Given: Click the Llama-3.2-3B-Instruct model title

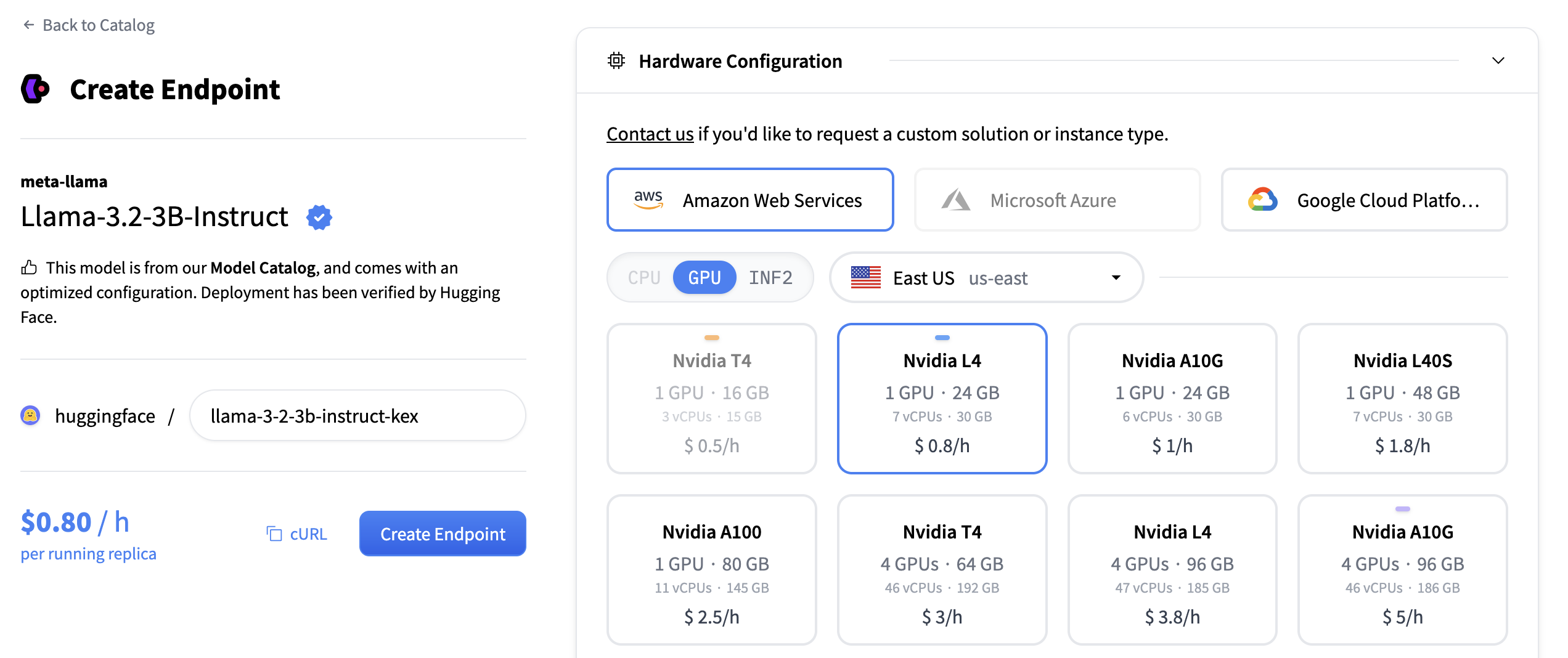Looking at the screenshot, I should click(x=154, y=217).
